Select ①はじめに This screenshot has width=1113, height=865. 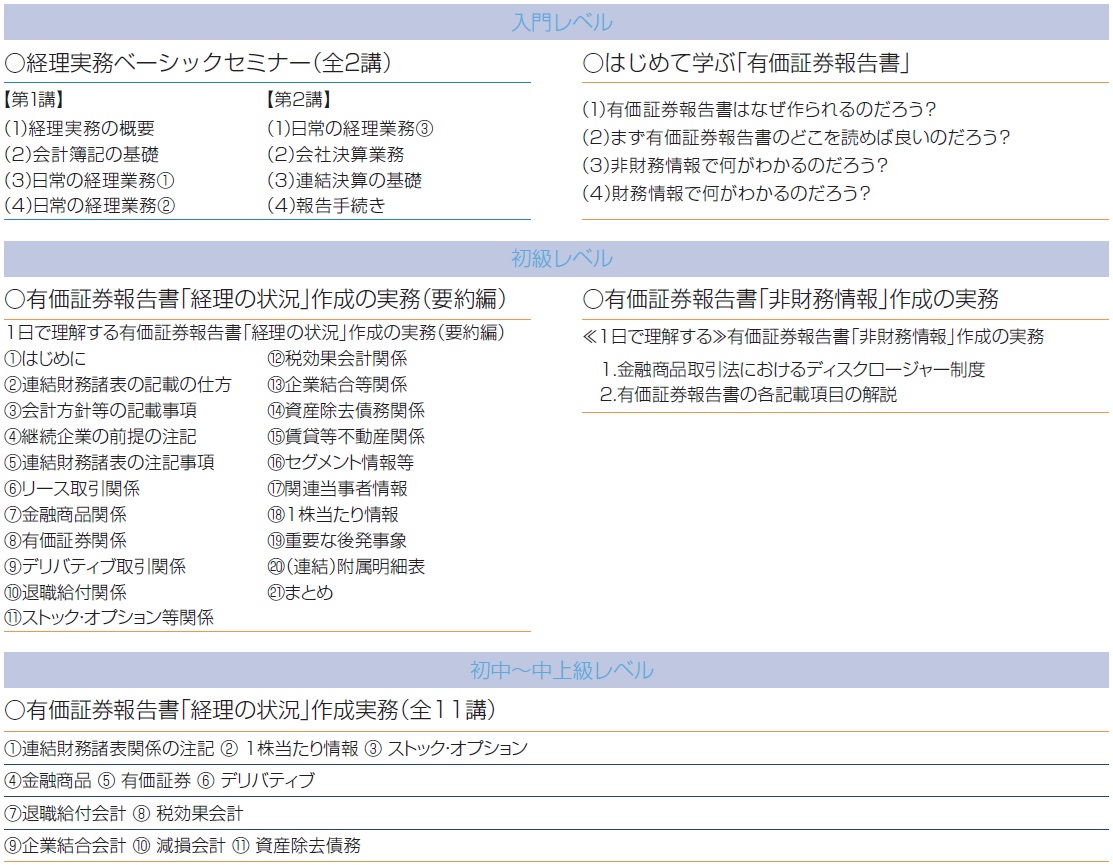(x=45, y=358)
